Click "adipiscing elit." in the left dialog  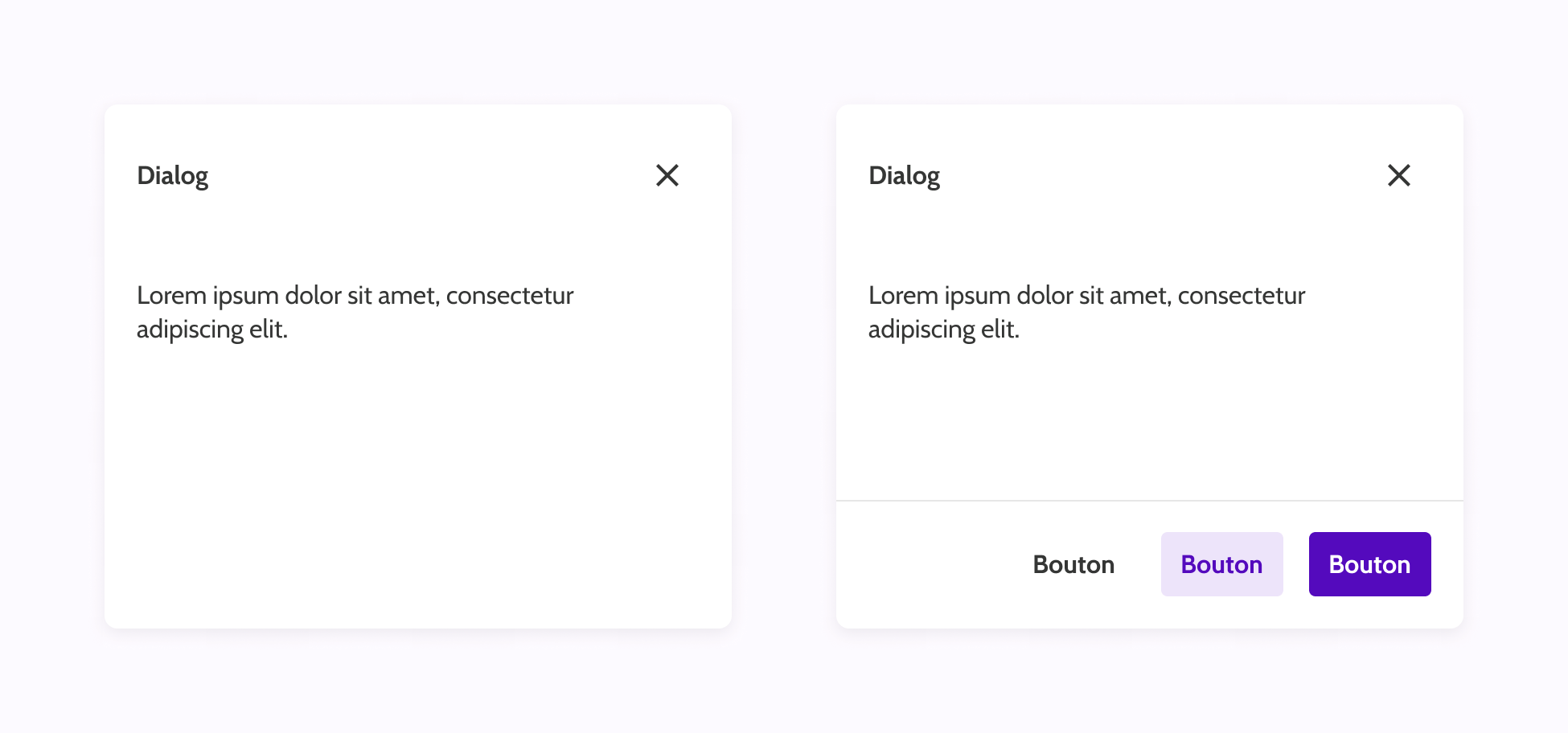coord(212,330)
